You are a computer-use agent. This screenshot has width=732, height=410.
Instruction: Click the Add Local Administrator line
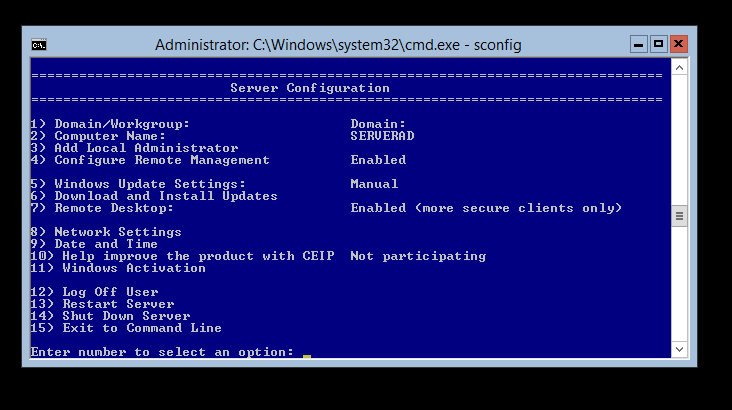pos(134,148)
